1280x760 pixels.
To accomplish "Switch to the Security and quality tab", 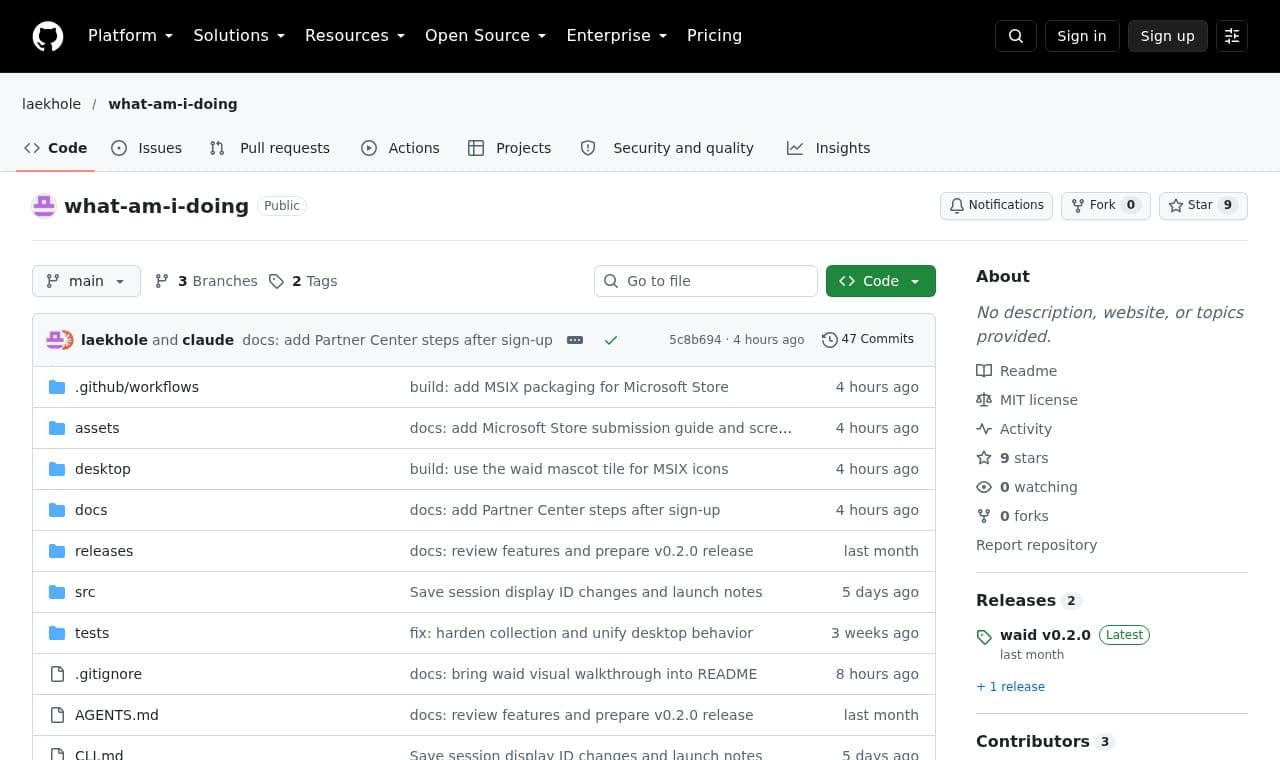I will click(x=667, y=148).
